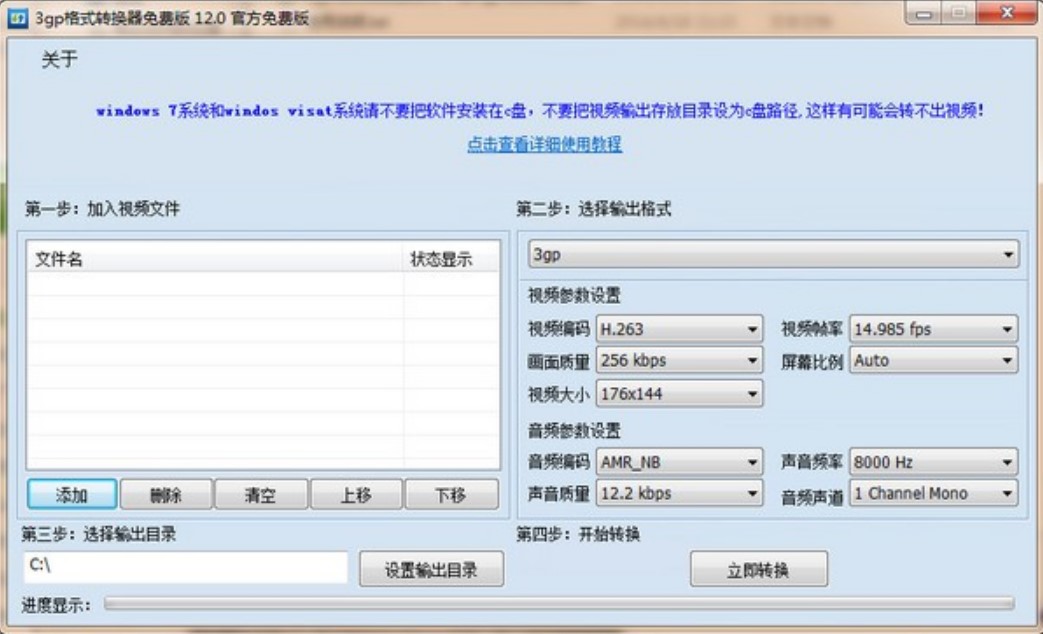Image resolution: width=1043 pixels, height=634 pixels.
Task: Click the maximize window button
Action: 959,13
